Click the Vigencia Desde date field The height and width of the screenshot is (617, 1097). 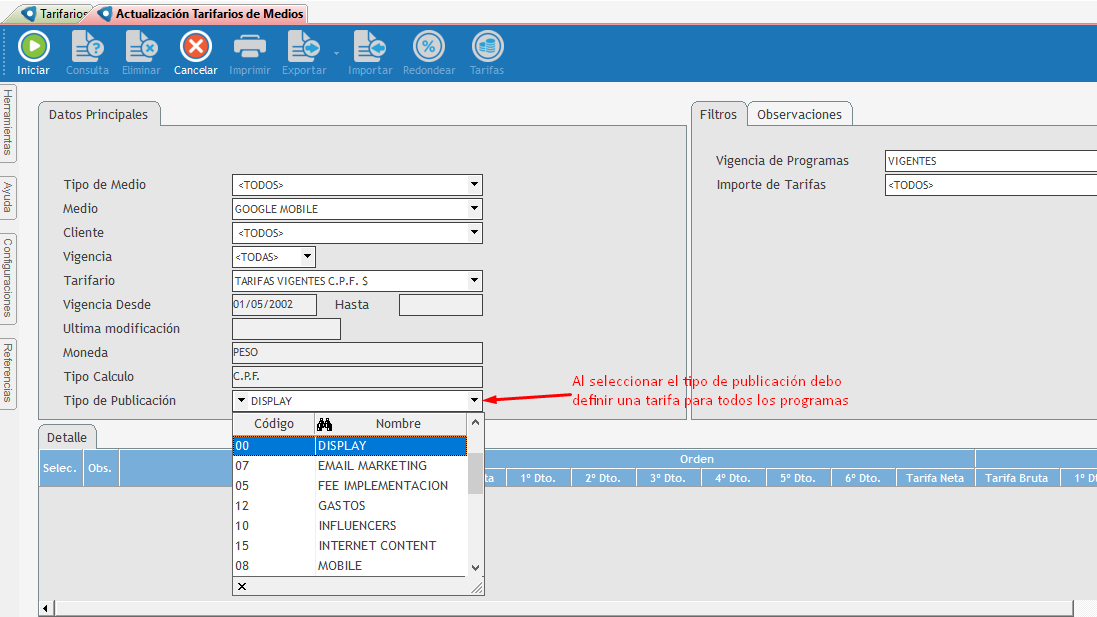coord(274,305)
